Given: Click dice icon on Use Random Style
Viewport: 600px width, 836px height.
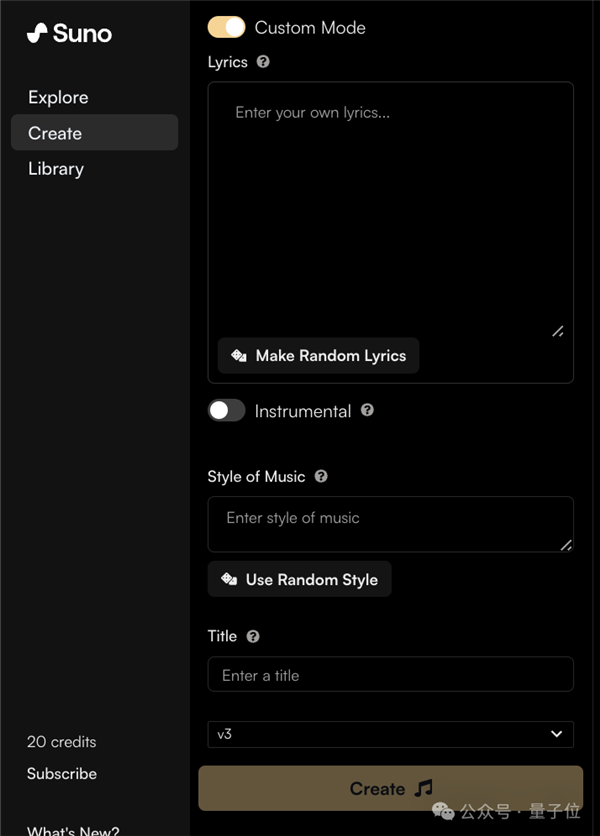Looking at the screenshot, I should click(229, 580).
